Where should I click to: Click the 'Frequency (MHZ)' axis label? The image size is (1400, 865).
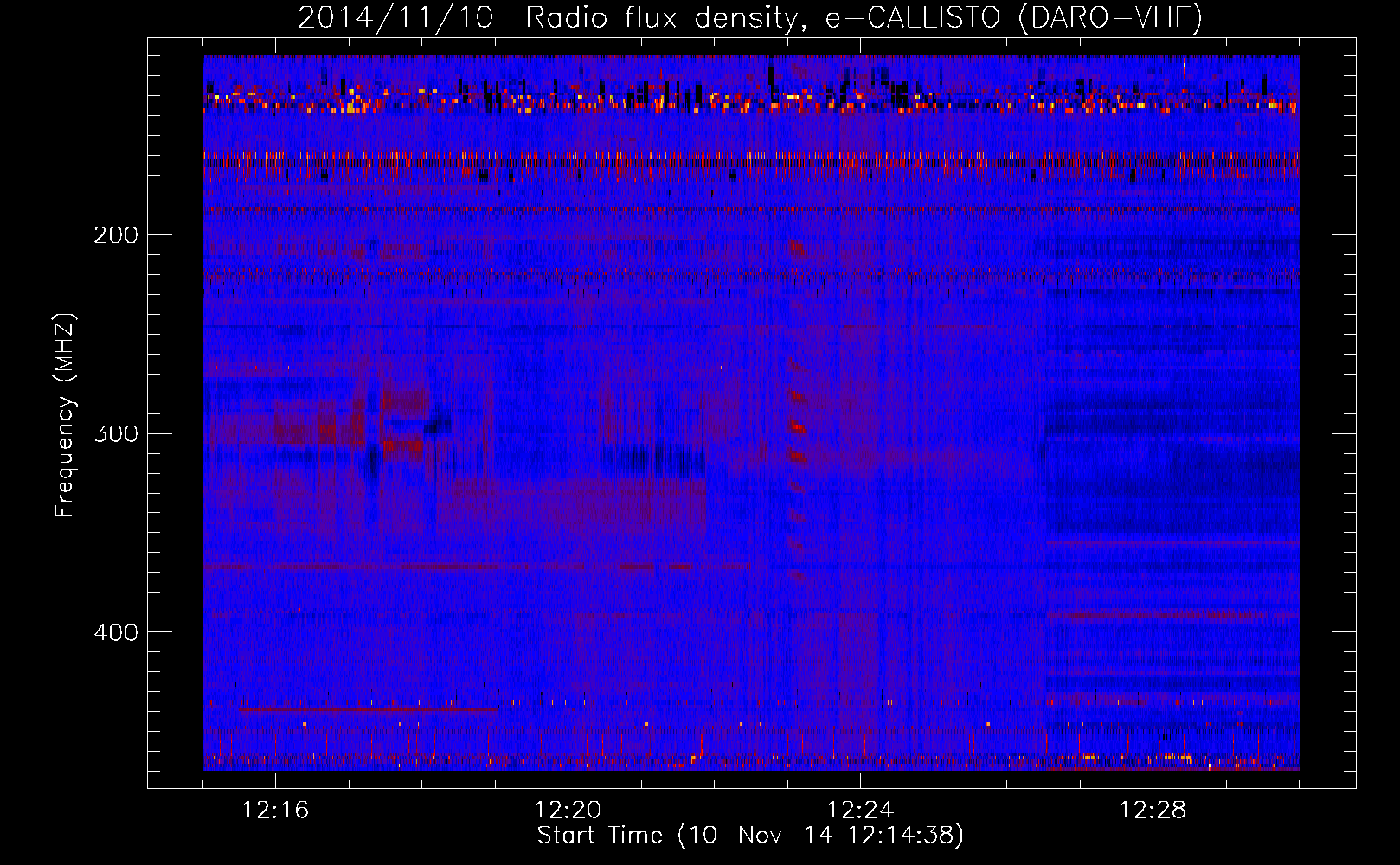(65, 415)
